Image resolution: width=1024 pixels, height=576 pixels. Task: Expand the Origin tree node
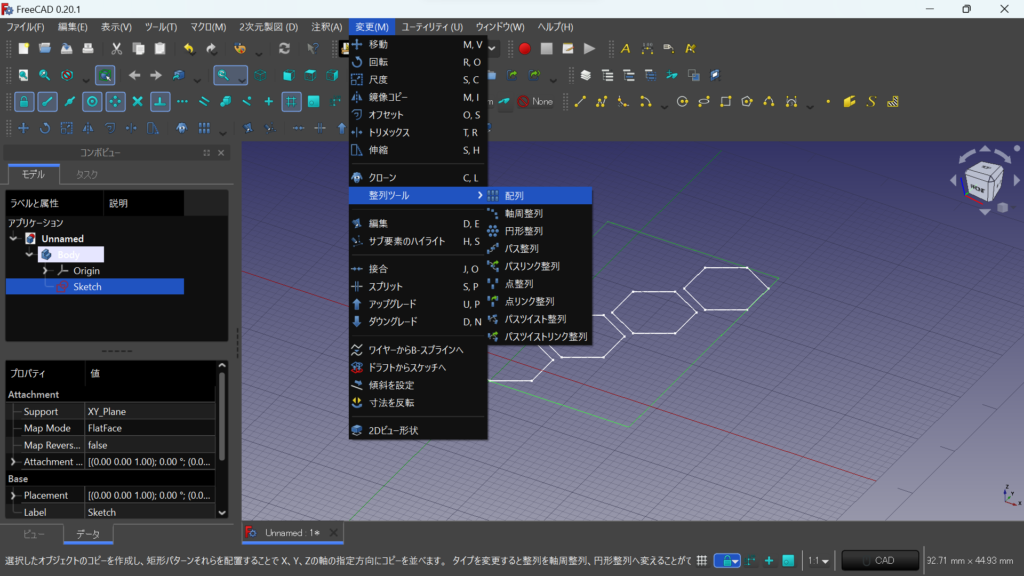pyautogui.click(x=45, y=270)
